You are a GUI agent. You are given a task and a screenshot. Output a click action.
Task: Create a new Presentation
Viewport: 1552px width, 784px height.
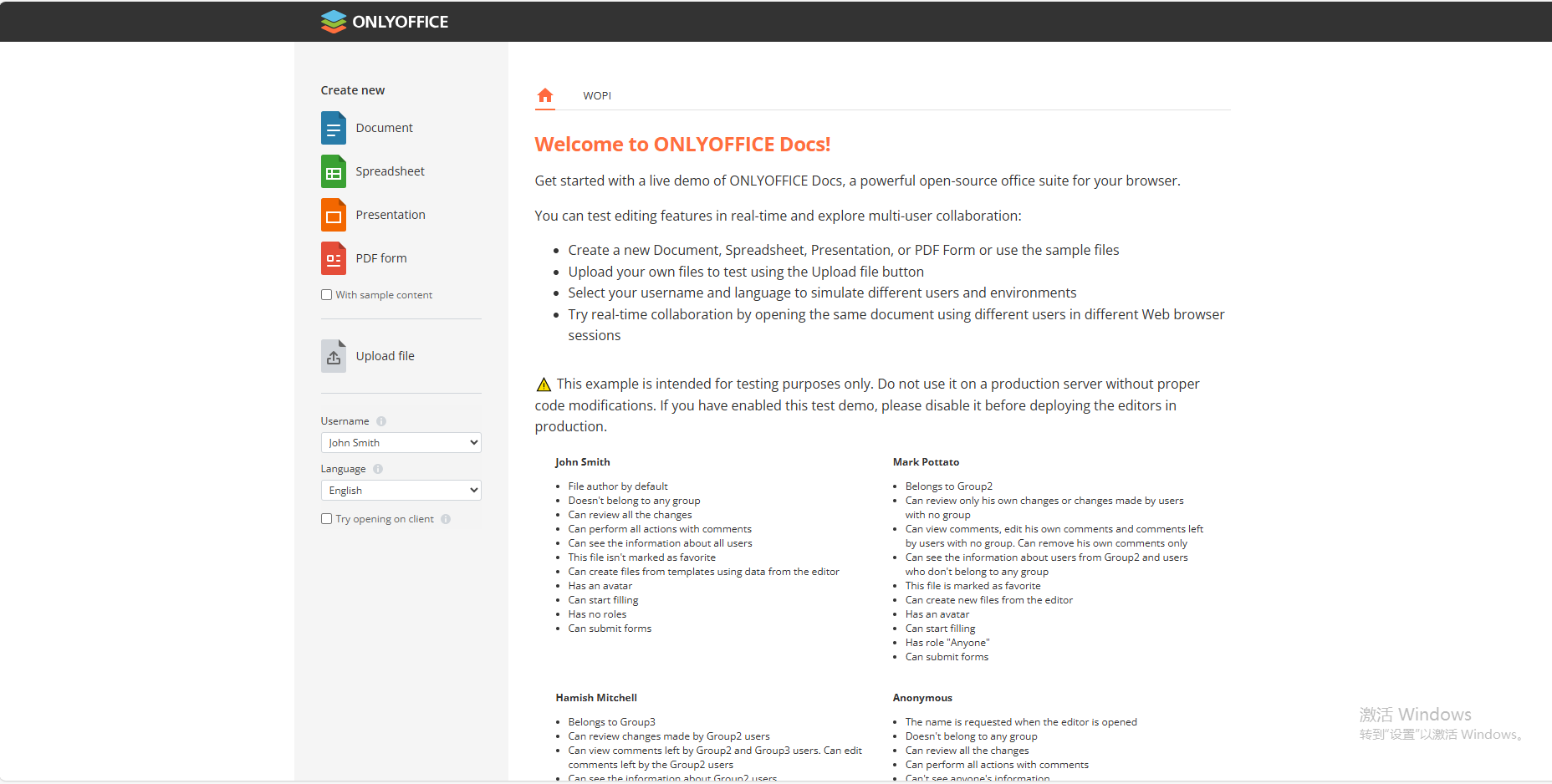(391, 215)
